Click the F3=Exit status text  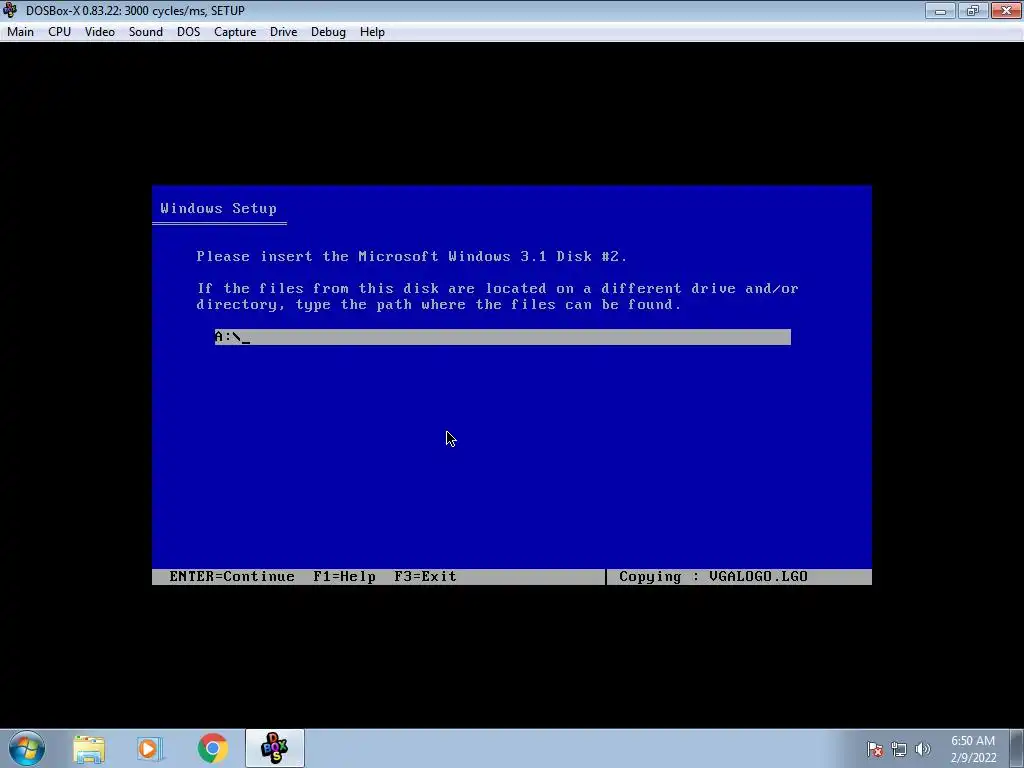(425, 577)
